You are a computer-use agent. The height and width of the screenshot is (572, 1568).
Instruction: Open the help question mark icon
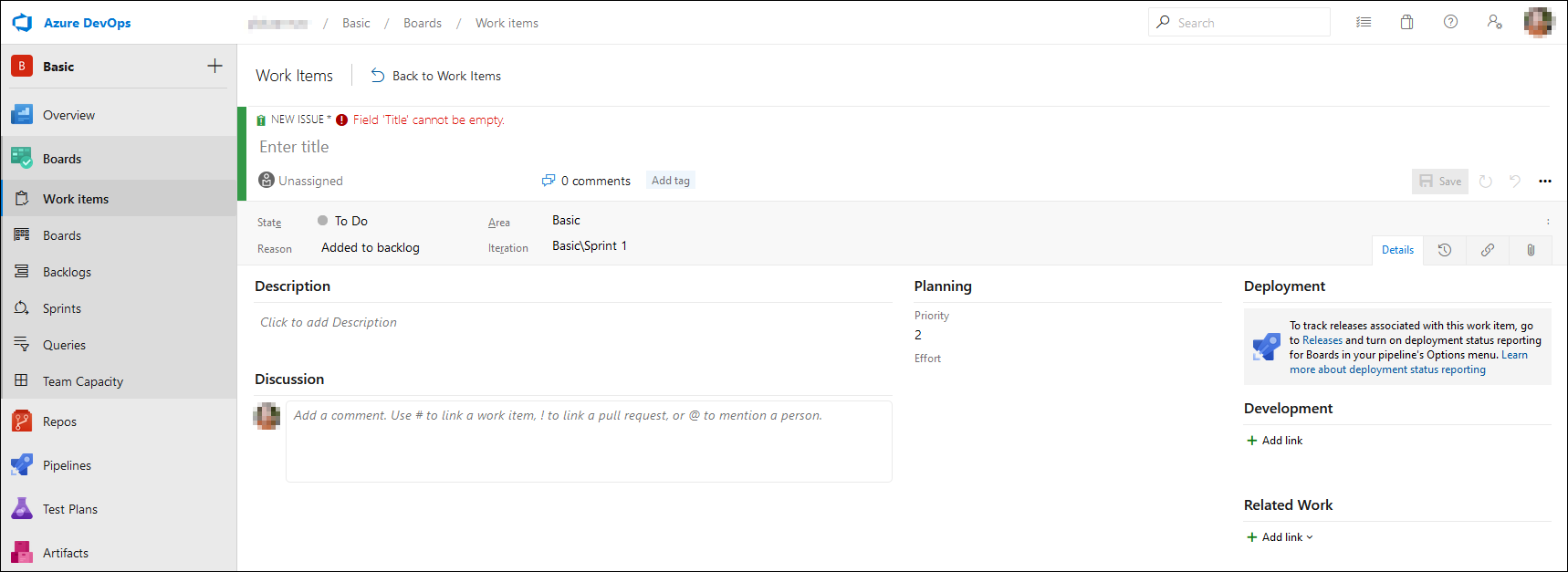(1450, 22)
